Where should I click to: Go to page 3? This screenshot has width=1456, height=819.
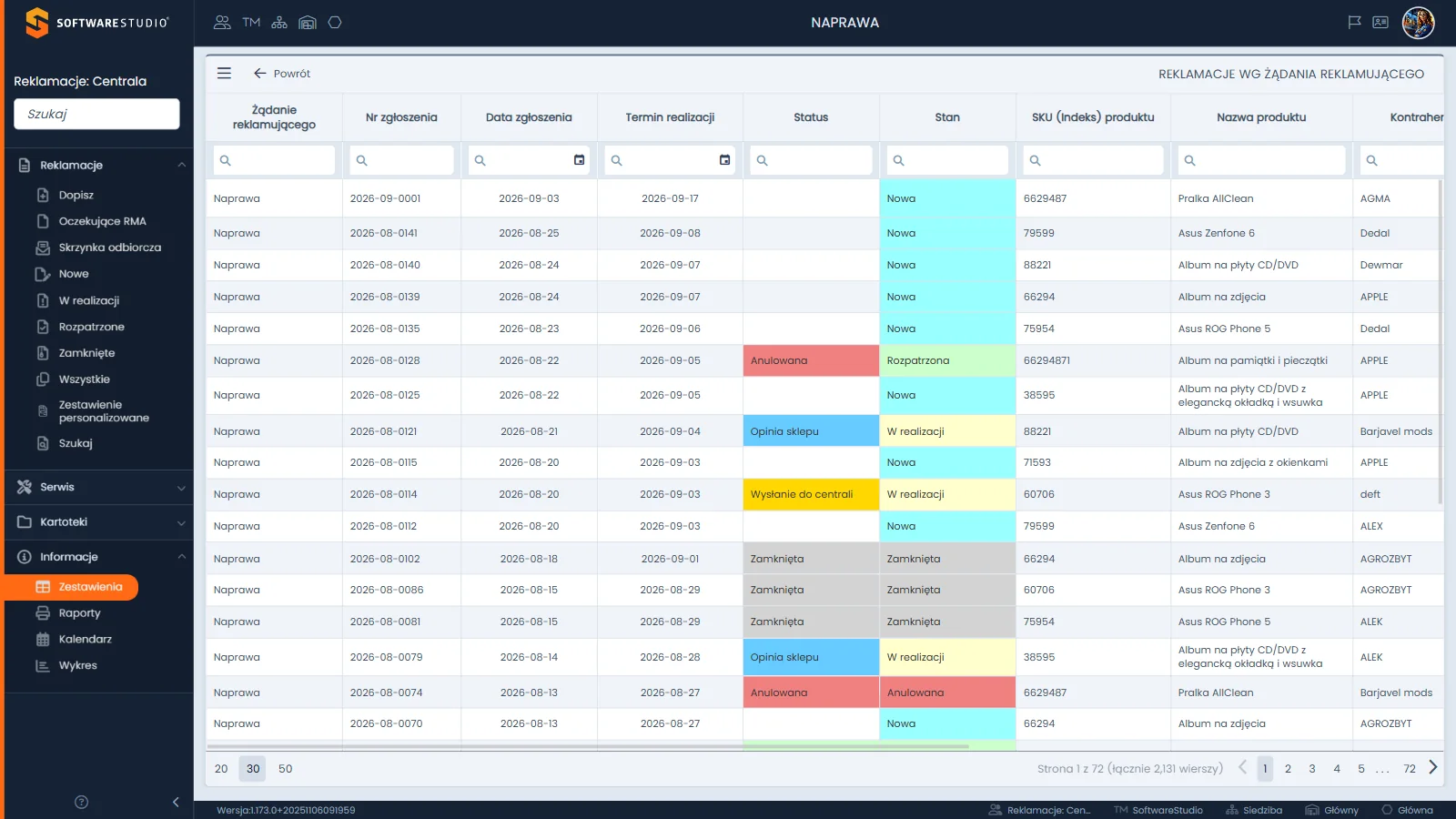[1312, 769]
